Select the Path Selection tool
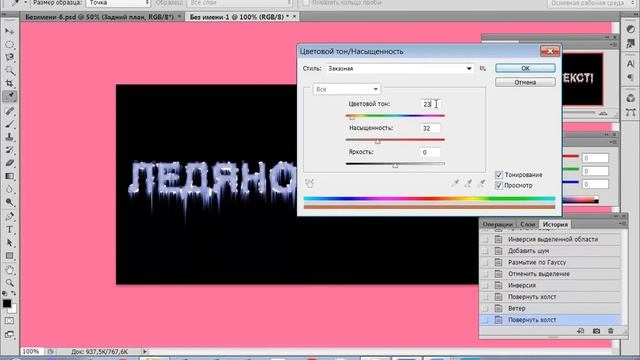Screen dimensions: 640x360 tap(10, 243)
